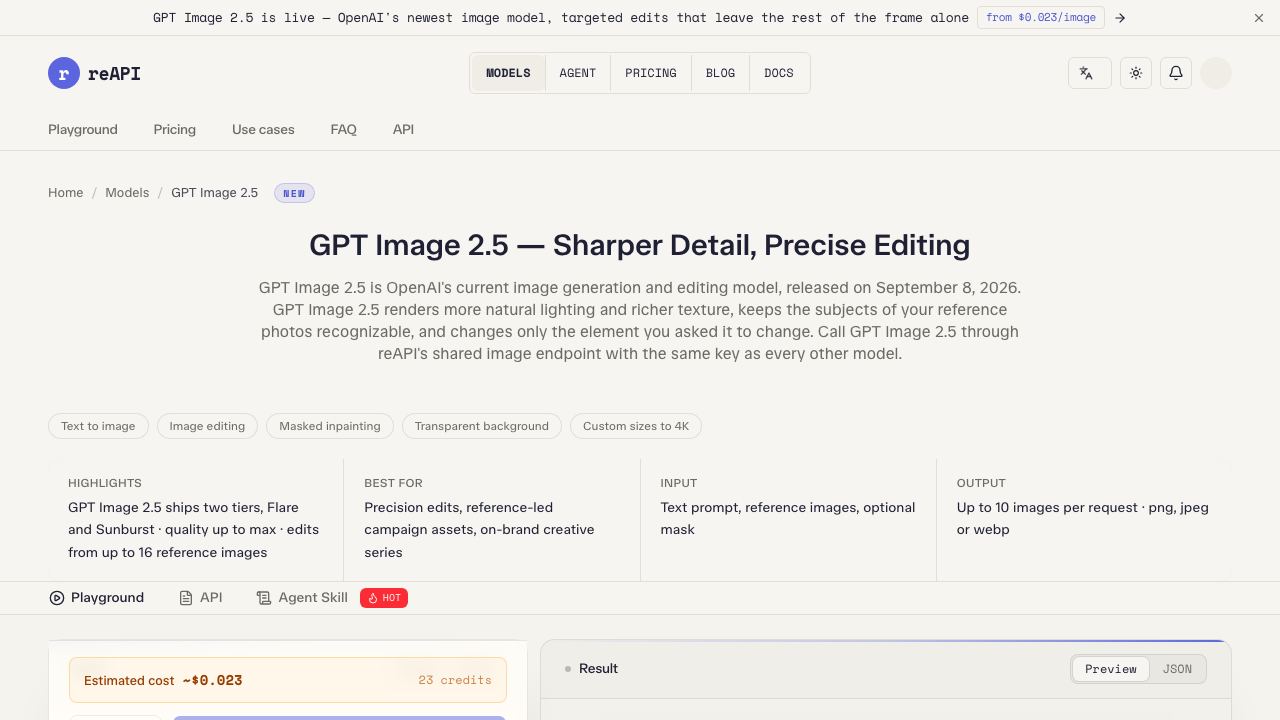This screenshot has width=1280, height=720.
Task: Select the JSON result view
Action: [x=1177, y=669]
